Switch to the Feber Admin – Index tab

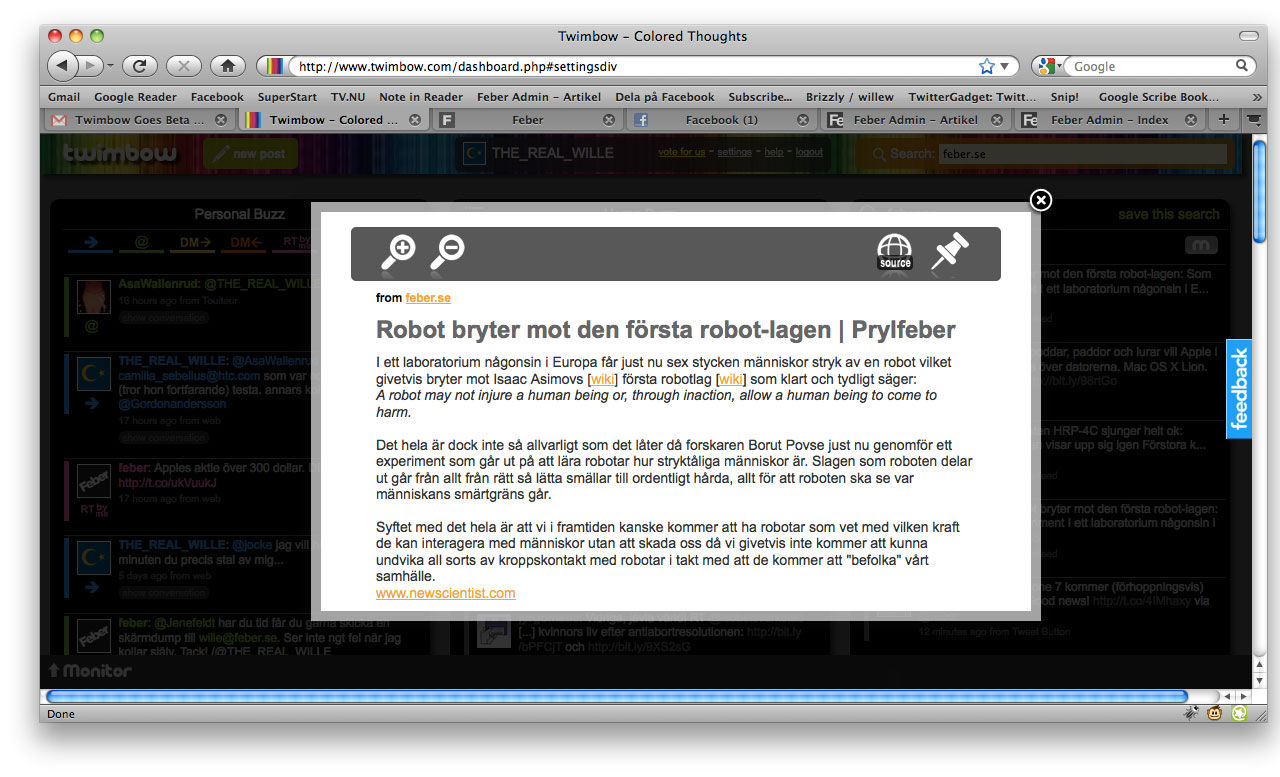point(1109,119)
